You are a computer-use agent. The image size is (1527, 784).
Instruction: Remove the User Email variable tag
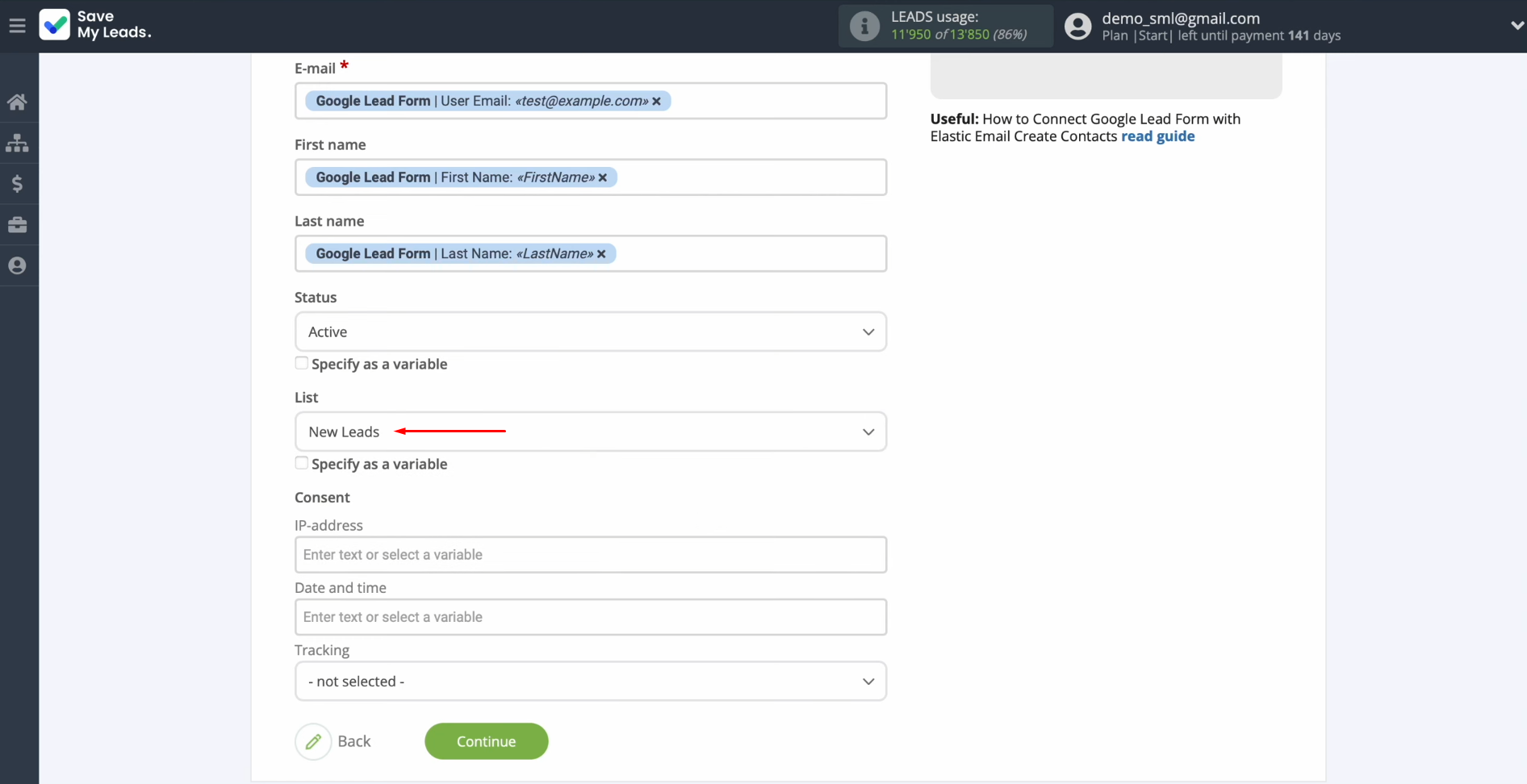click(x=657, y=101)
